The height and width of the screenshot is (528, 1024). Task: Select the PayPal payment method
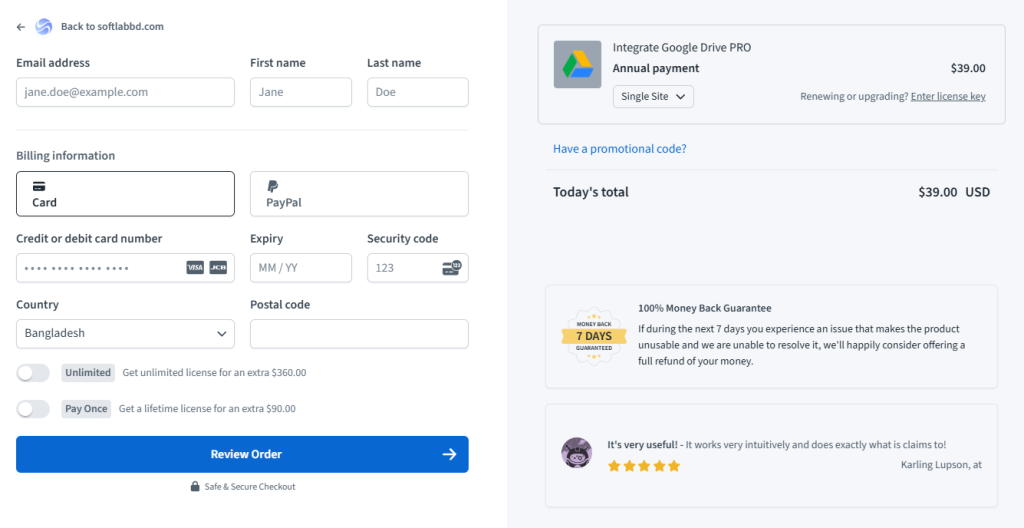tap(359, 194)
